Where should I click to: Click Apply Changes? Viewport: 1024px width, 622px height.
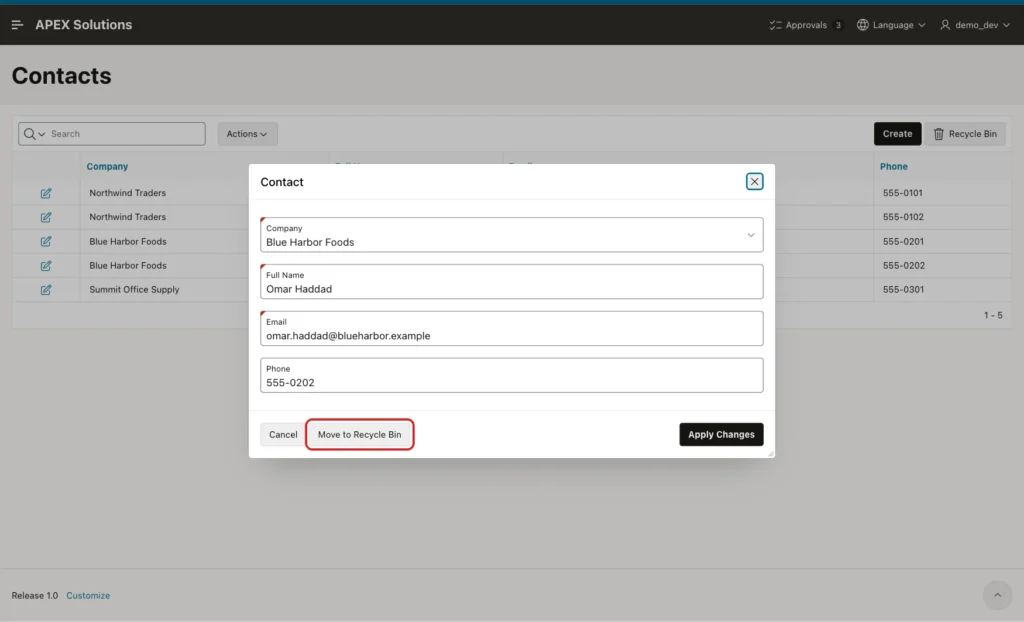(x=721, y=434)
